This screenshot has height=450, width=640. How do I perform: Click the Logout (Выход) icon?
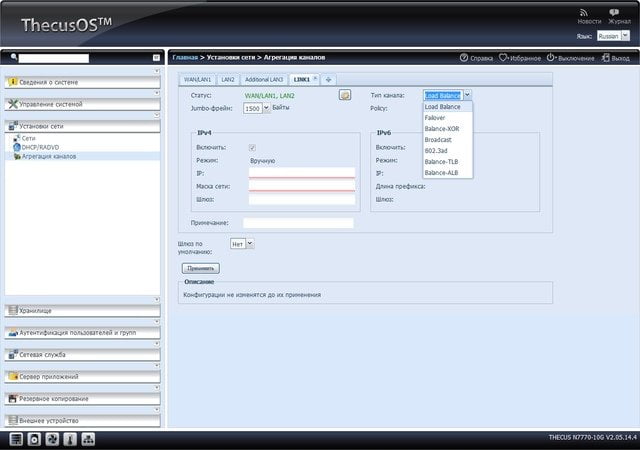tap(605, 58)
